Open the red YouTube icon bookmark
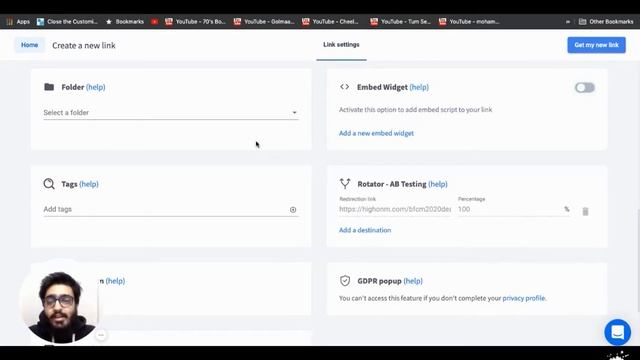Image resolution: width=640 pixels, height=360 pixels. [x=154, y=22]
